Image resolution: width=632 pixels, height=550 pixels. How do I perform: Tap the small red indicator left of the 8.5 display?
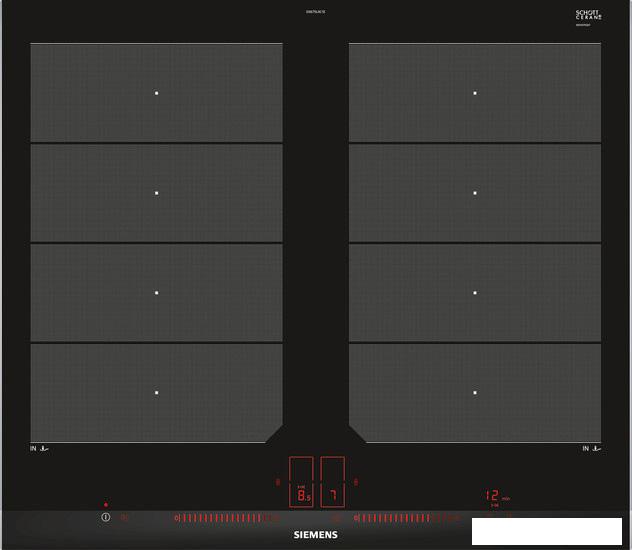pyautogui.click(x=278, y=482)
